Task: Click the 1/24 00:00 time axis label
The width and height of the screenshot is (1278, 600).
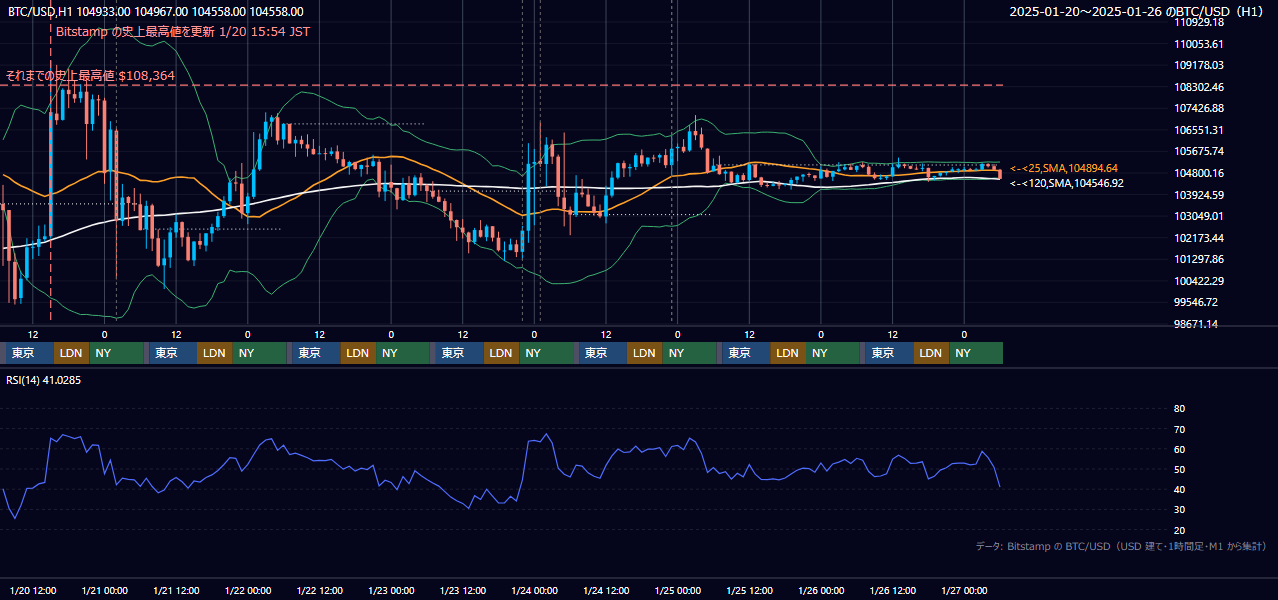Action: click(534, 590)
